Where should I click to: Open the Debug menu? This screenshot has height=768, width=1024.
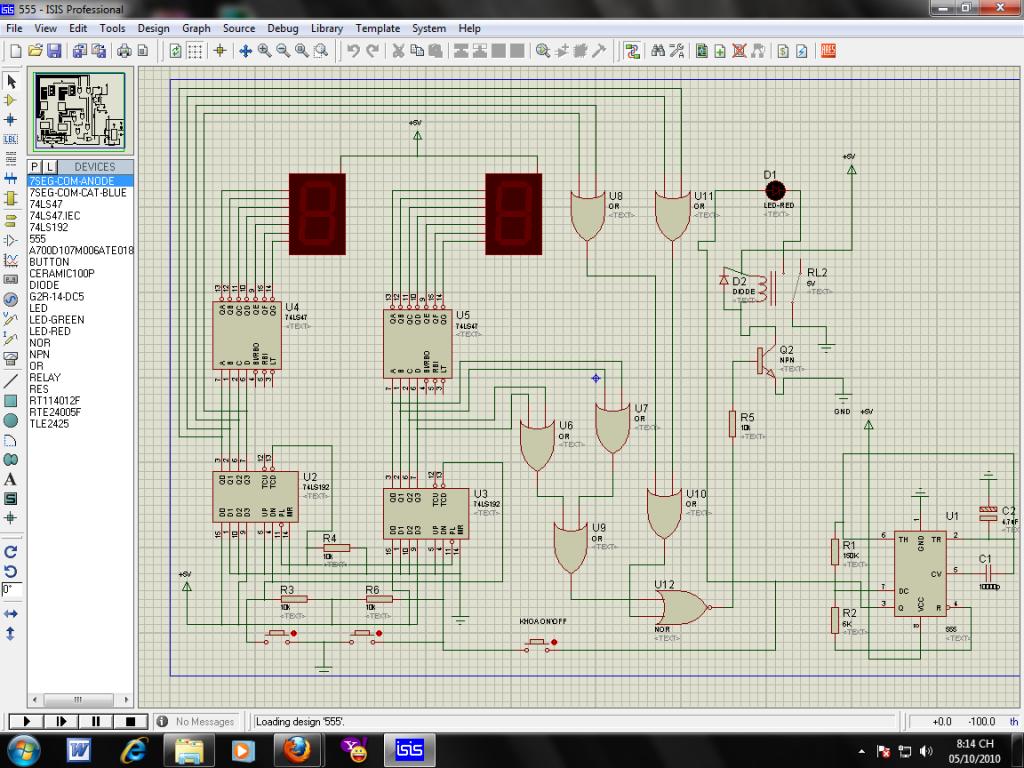[283, 28]
